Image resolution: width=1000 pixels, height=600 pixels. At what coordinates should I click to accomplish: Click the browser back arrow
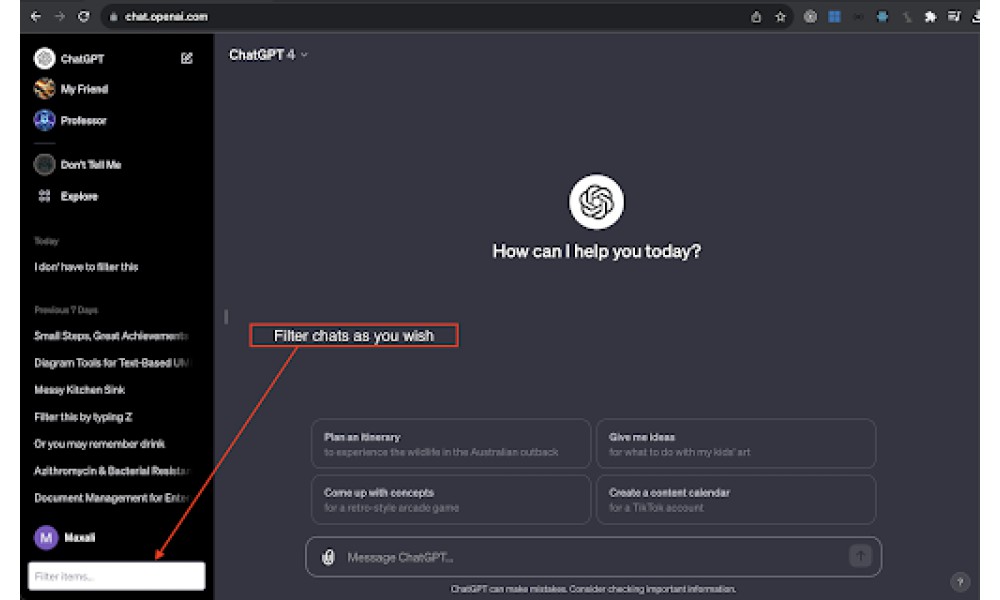click(x=36, y=17)
